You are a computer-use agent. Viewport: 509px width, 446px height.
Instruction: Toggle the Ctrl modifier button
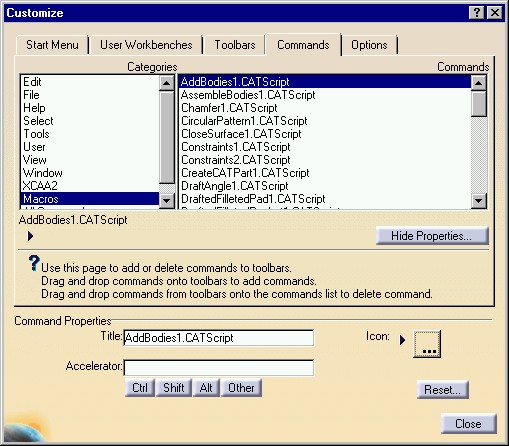pyautogui.click(x=140, y=388)
